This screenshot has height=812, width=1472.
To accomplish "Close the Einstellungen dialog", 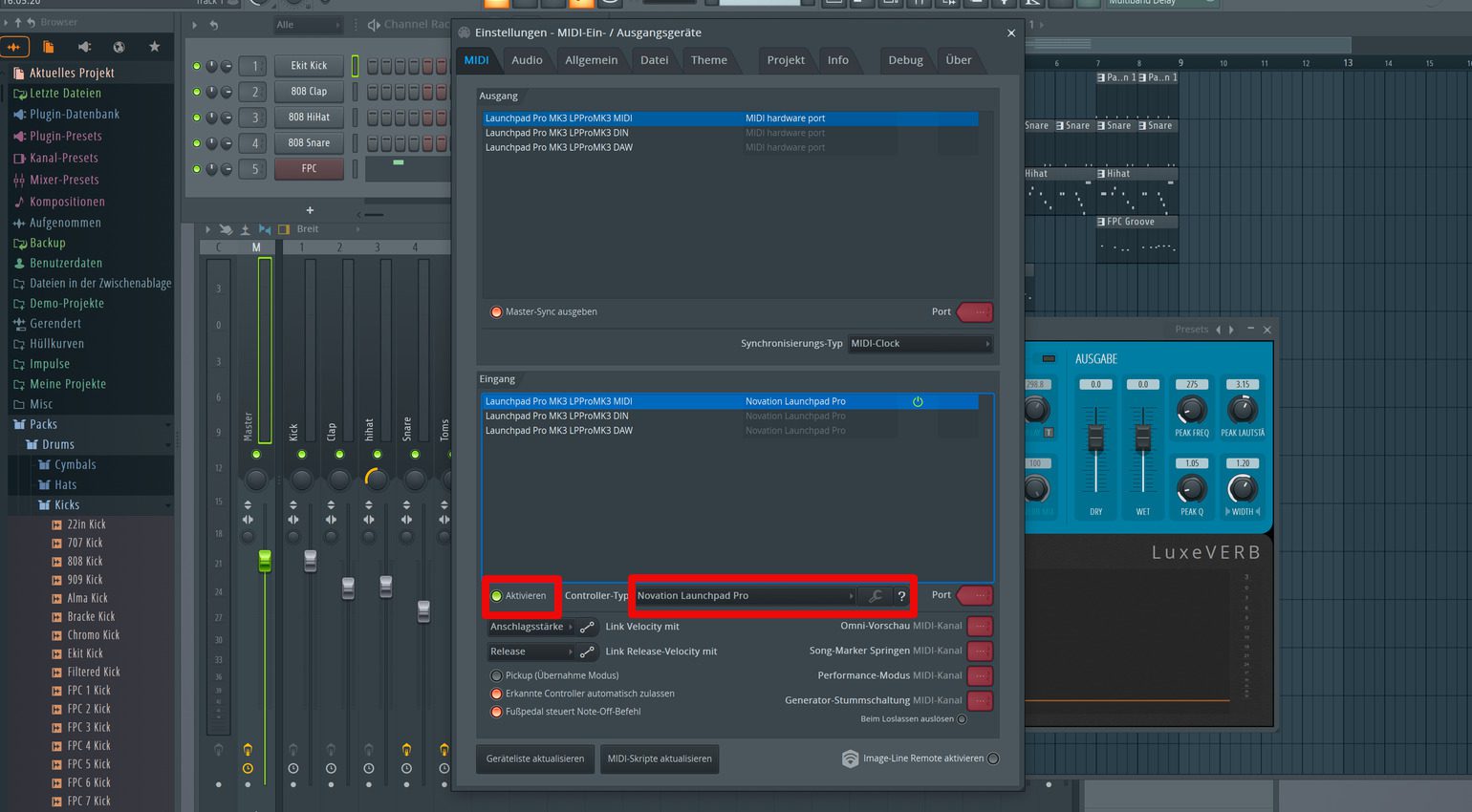I will tap(1011, 32).
